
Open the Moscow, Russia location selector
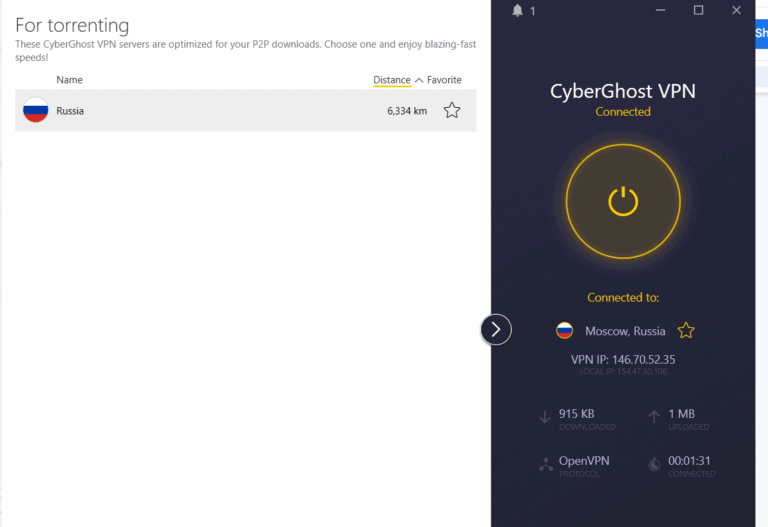625,331
